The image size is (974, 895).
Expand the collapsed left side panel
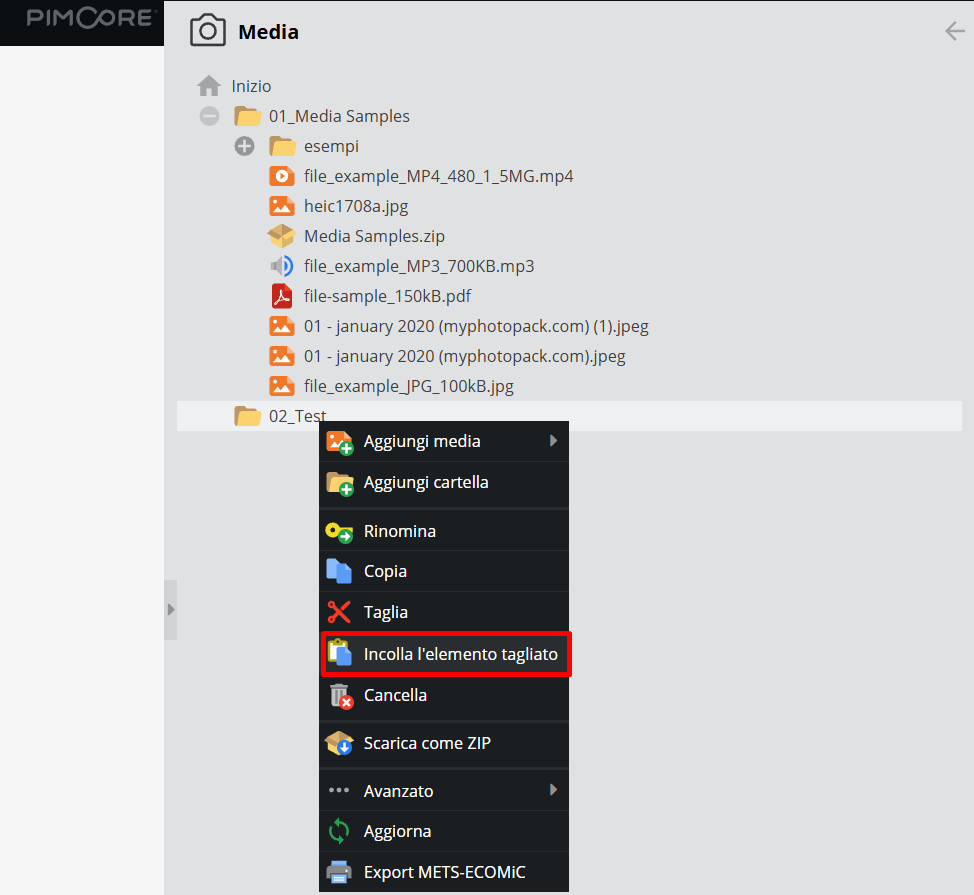click(x=170, y=609)
